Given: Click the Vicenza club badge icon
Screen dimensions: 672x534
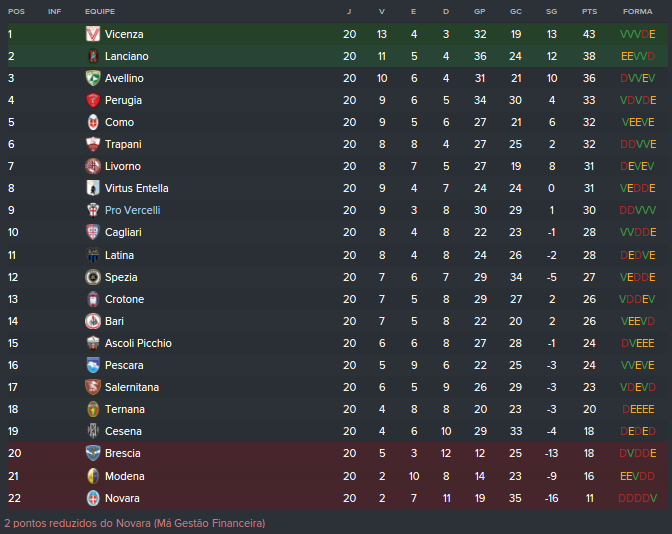Looking at the screenshot, I should (x=93, y=34).
